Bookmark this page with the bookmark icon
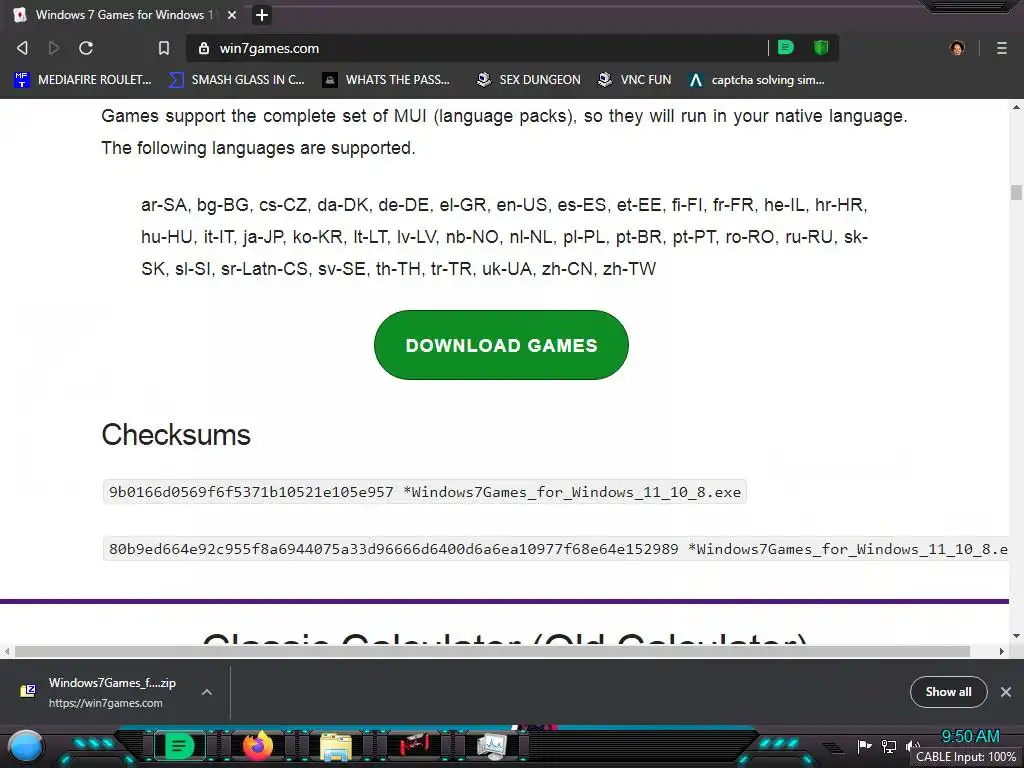 164,48
